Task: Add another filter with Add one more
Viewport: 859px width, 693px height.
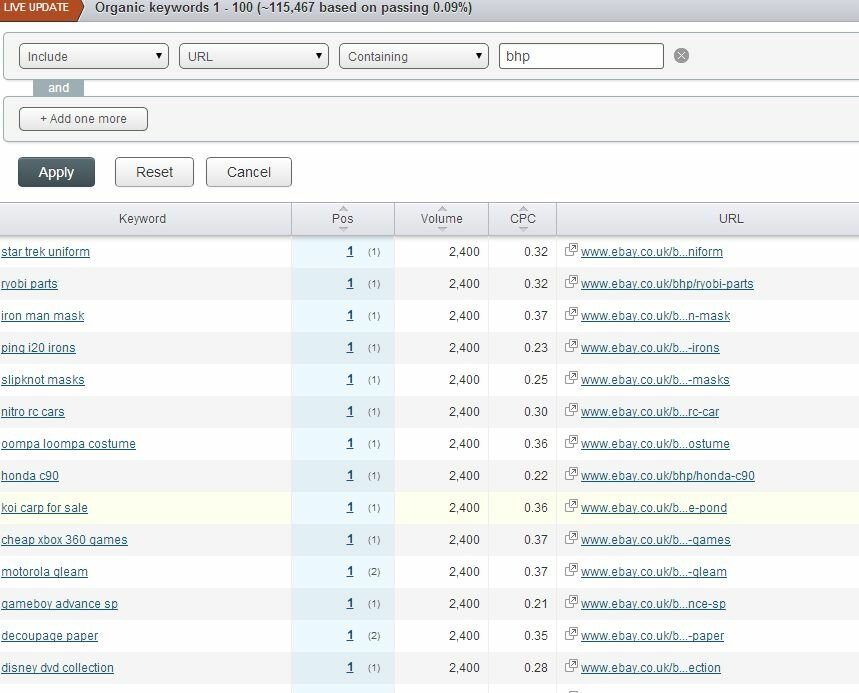Action: click(83, 119)
